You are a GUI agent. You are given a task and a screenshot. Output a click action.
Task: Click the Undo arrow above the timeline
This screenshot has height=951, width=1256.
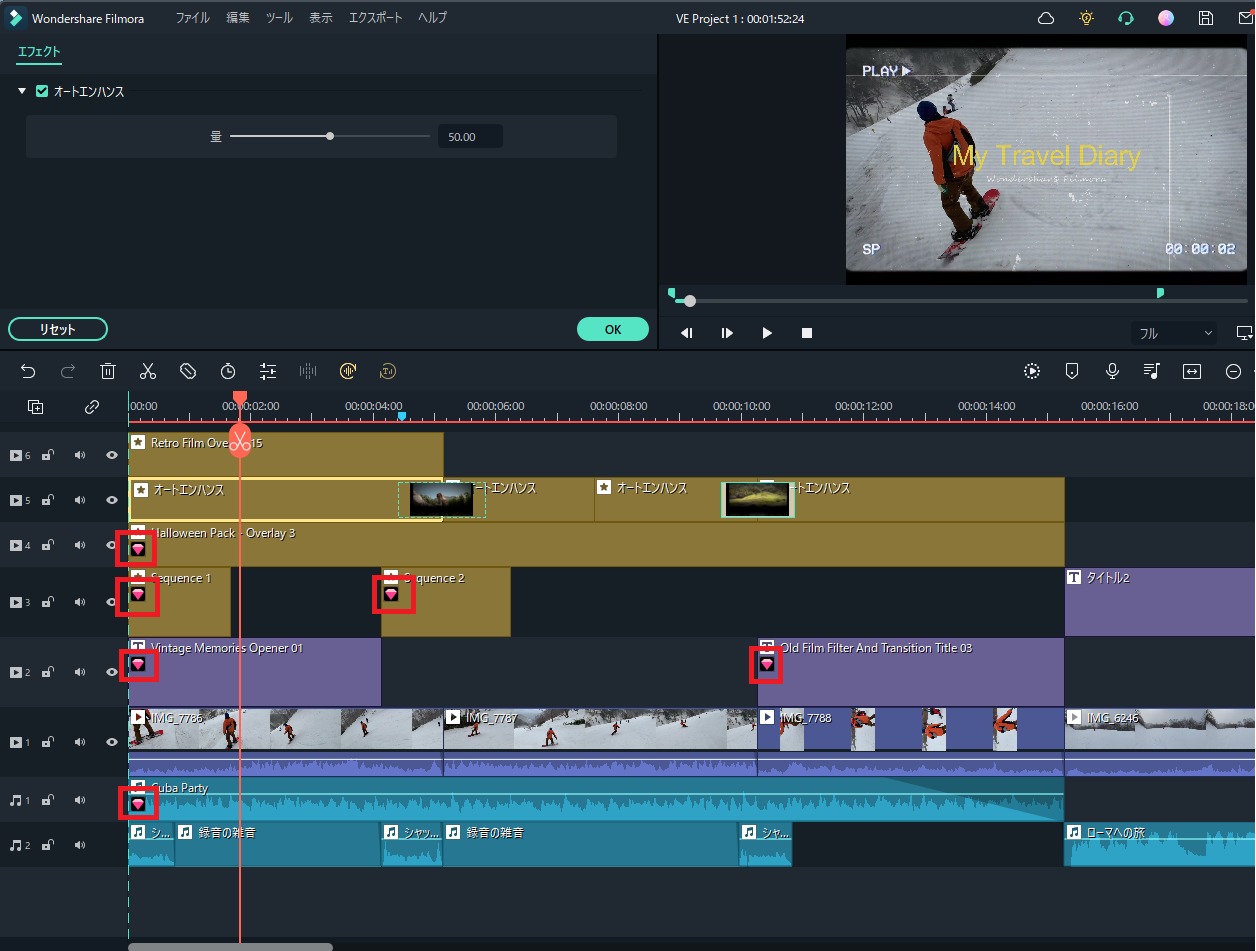[28, 370]
